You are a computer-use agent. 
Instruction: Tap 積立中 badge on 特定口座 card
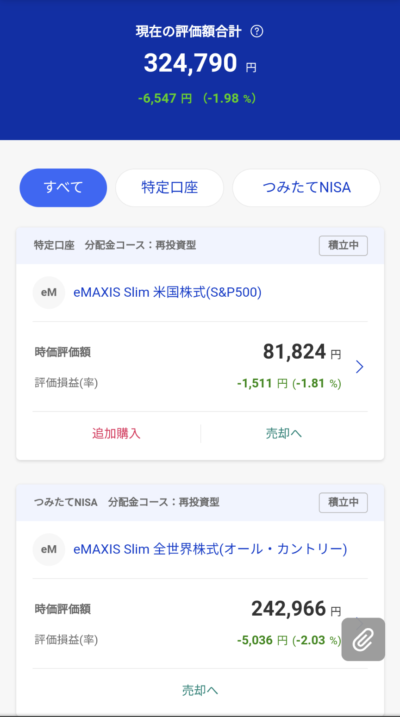point(343,246)
